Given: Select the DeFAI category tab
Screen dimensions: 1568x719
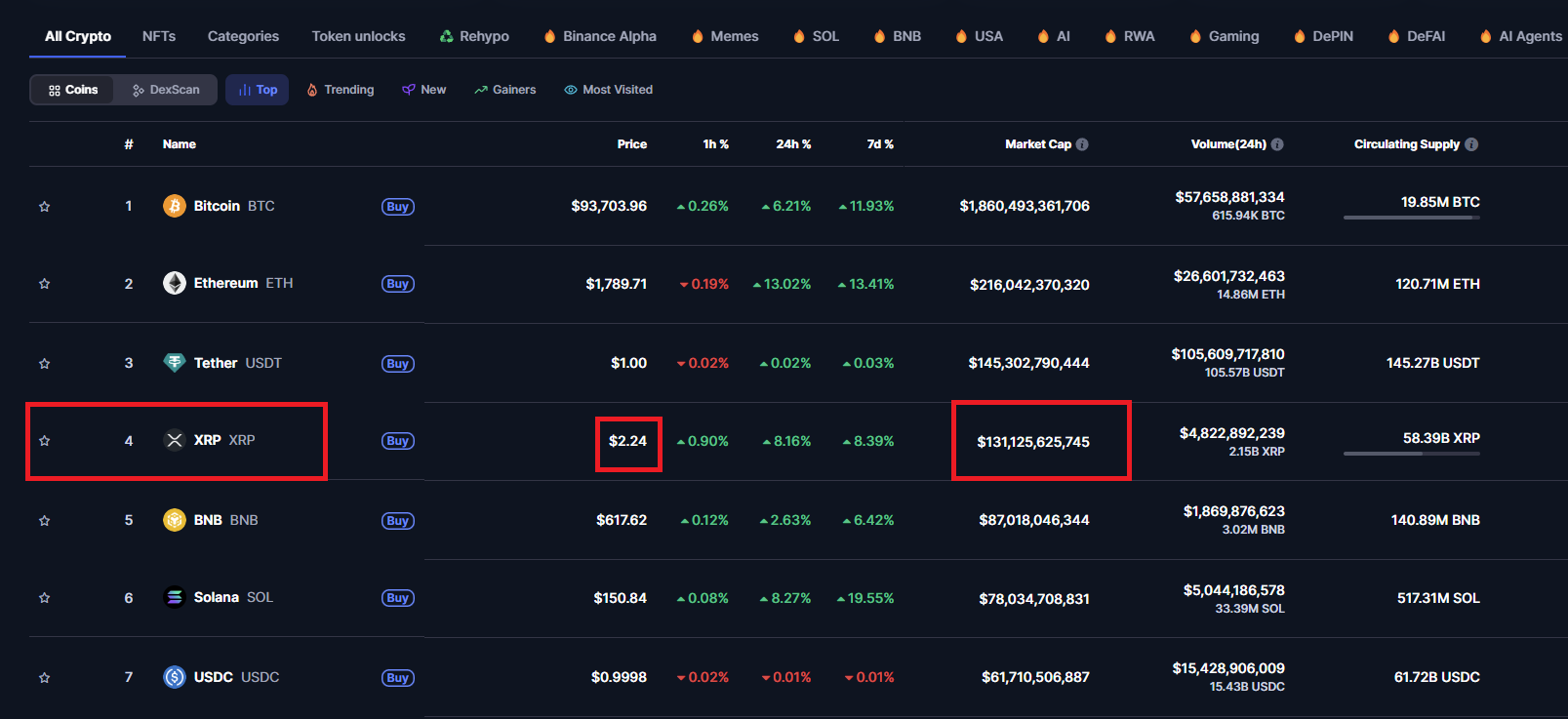Looking at the screenshot, I should (x=1417, y=36).
